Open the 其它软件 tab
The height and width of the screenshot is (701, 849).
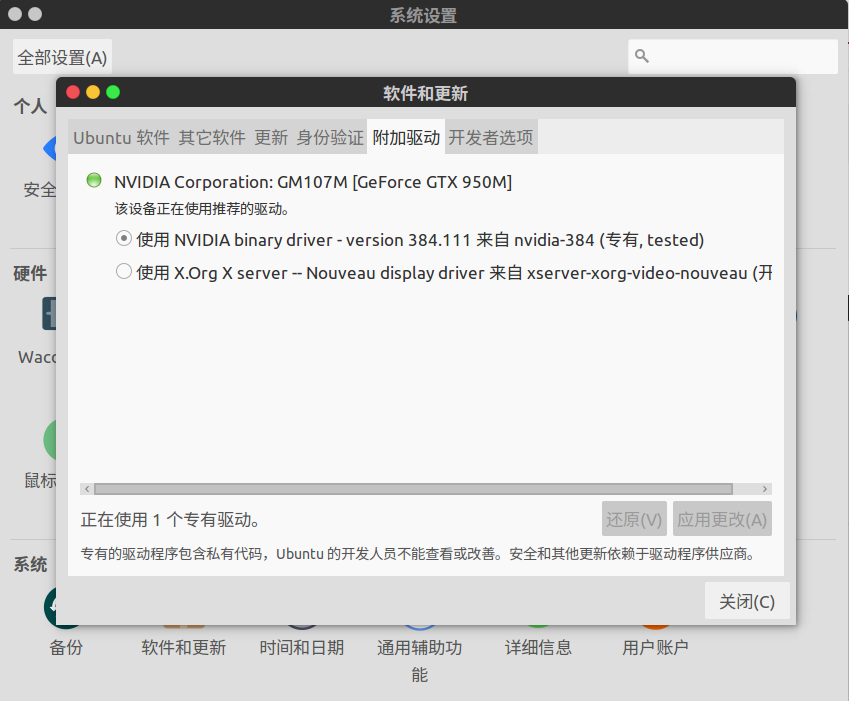[x=212, y=137]
